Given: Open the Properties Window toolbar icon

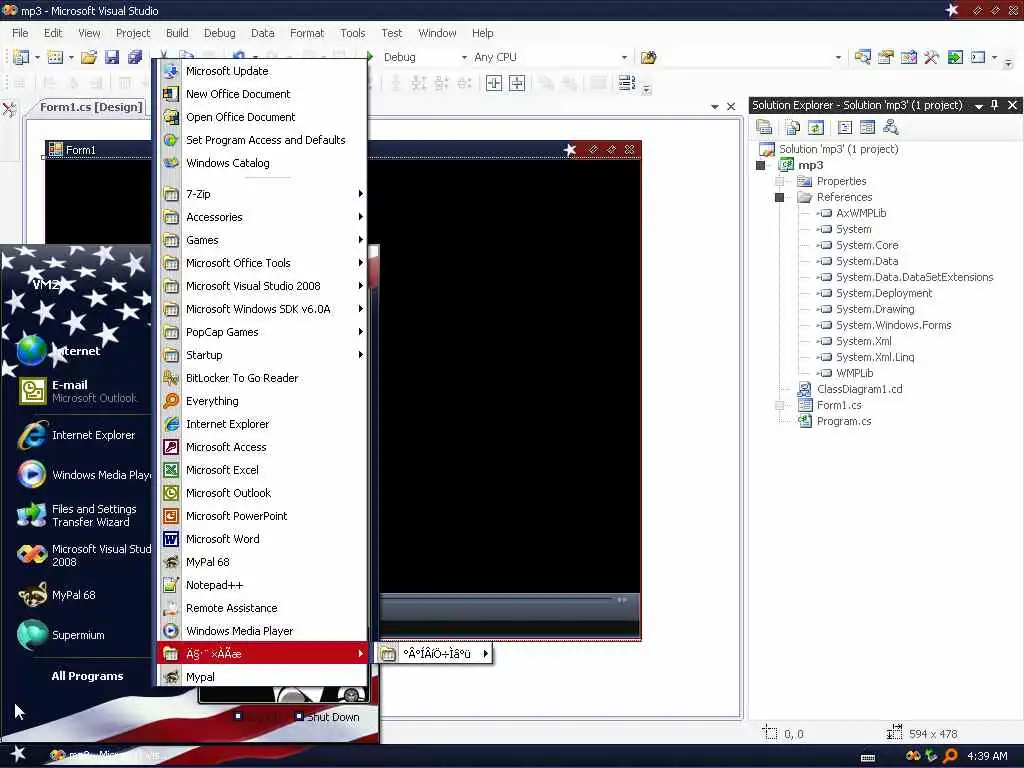Looking at the screenshot, I should pyautogui.click(x=886, y=57).
